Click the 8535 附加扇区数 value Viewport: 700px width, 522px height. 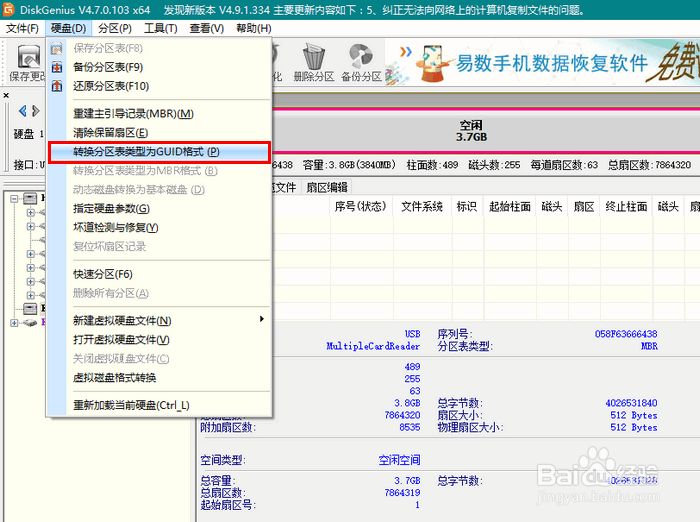410,427
